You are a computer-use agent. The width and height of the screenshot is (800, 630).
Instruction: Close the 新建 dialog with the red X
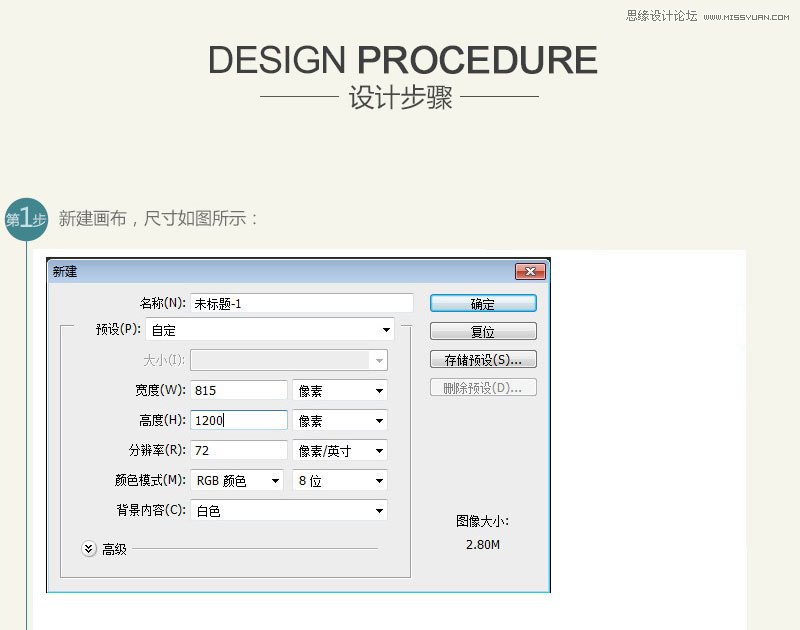(x=530, y=272)
